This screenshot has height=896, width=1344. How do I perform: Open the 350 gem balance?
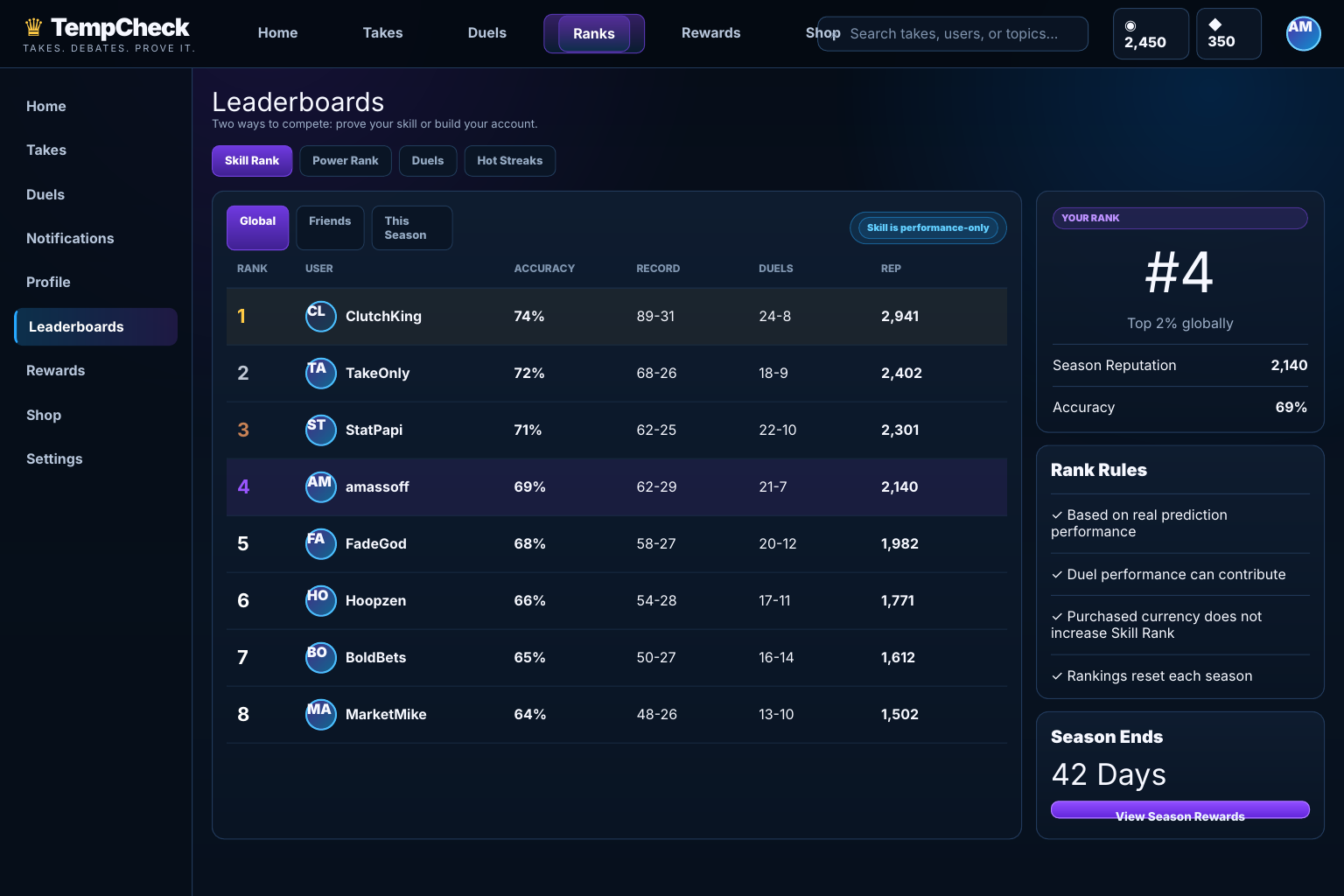point(1228,33)
